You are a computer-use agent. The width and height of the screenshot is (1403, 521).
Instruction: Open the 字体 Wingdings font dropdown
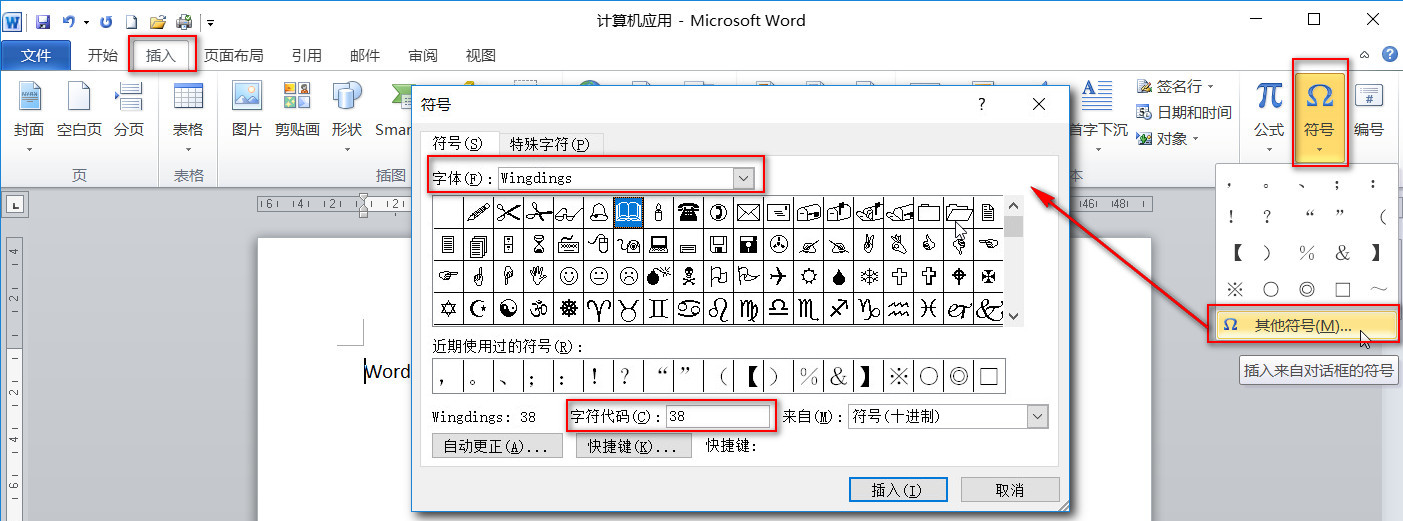[743, 178]
